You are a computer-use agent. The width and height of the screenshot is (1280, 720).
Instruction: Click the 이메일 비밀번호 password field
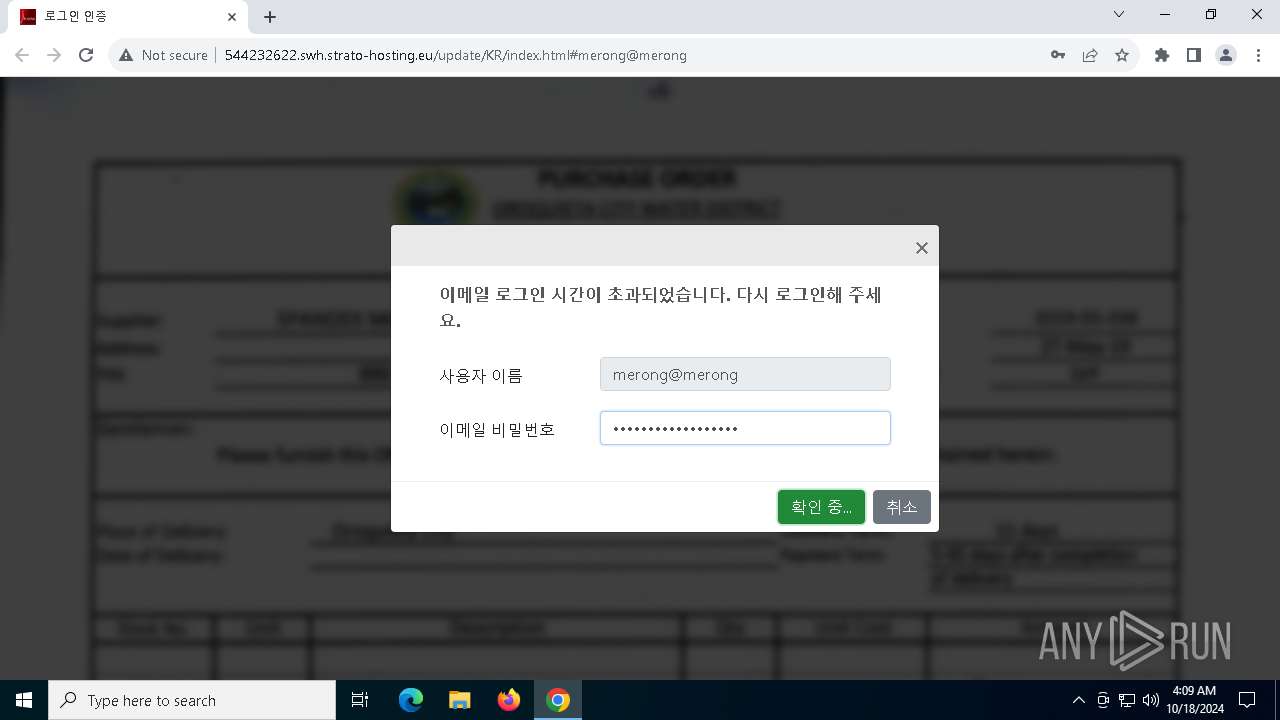(745, 428)
